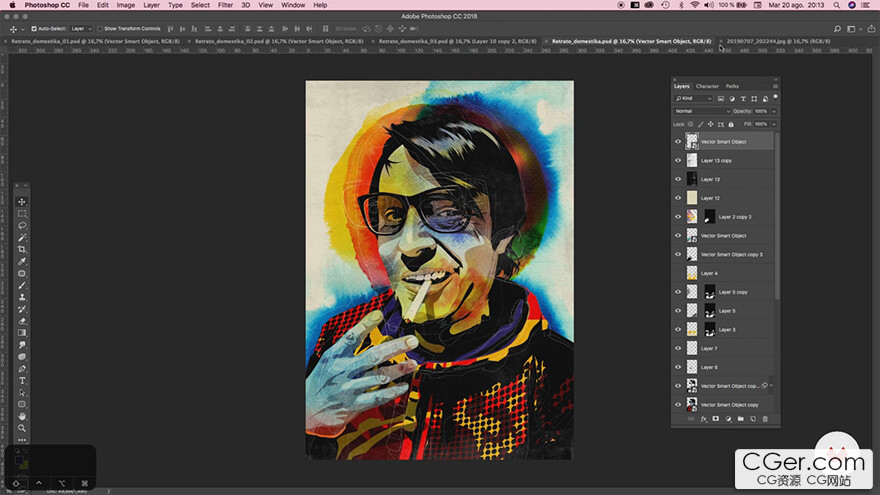Viewport: 880px width, 495px height.
Task: Toggle visibility of Layer 2 copy 2
Action: click(x=678, y=217)
